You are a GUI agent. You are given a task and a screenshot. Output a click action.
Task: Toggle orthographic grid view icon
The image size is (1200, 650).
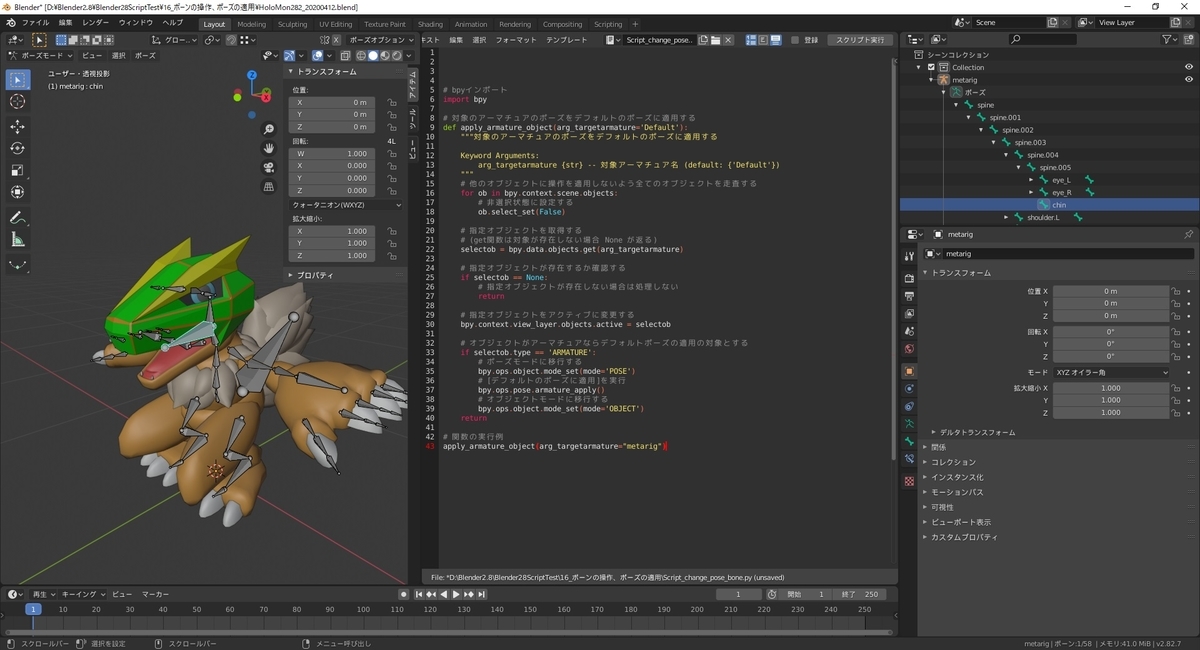[269, 186]
